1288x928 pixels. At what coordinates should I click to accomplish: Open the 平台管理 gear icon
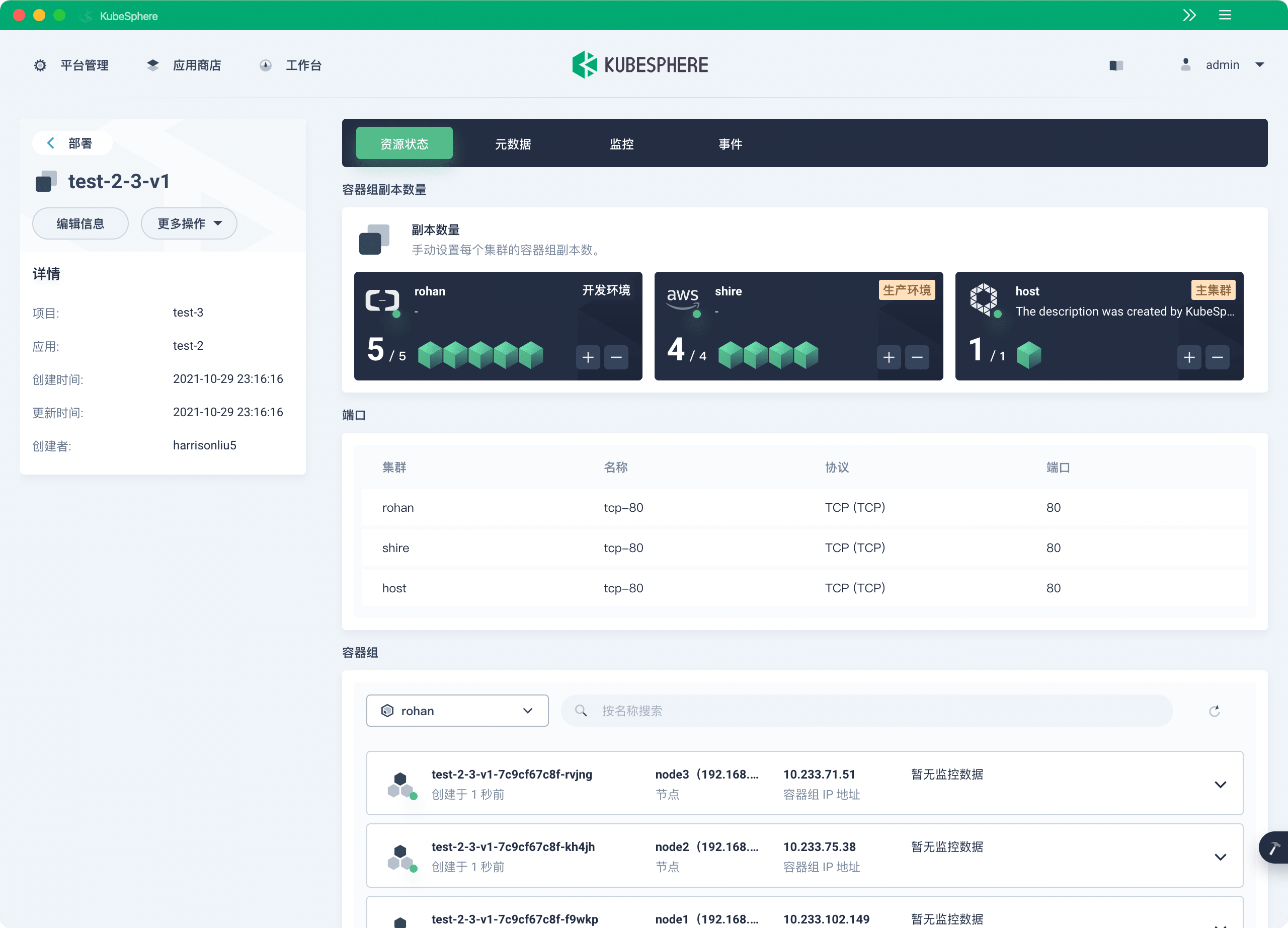[x=40, y=65]
